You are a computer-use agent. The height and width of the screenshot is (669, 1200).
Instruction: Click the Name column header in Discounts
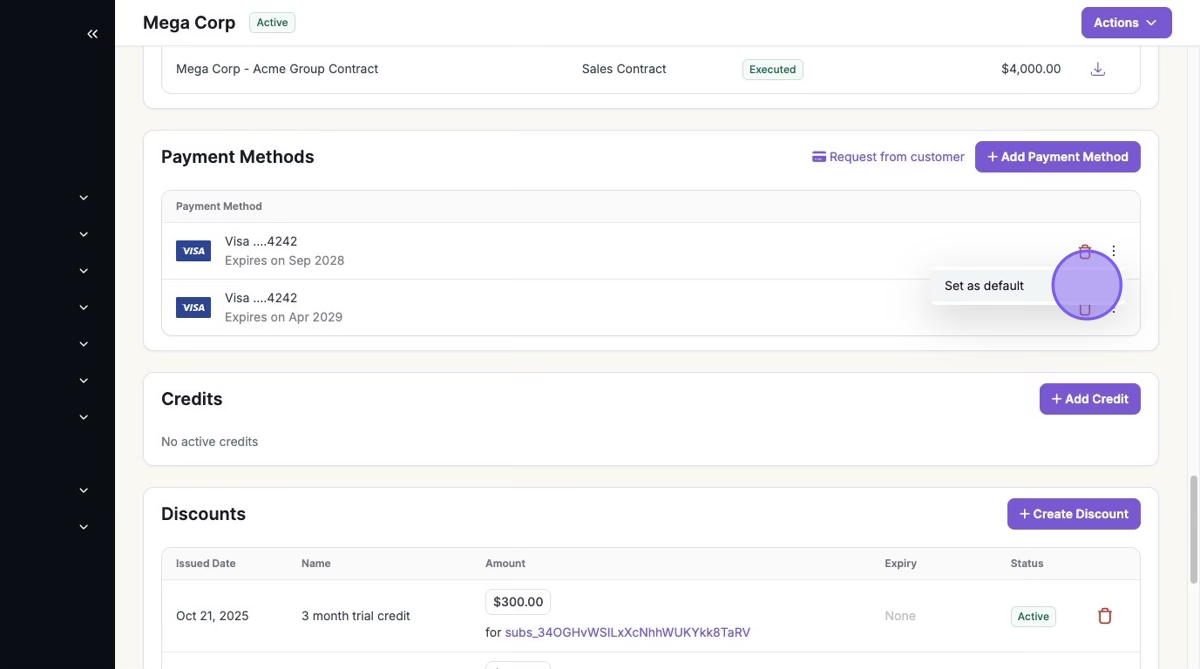pos(316,563)
